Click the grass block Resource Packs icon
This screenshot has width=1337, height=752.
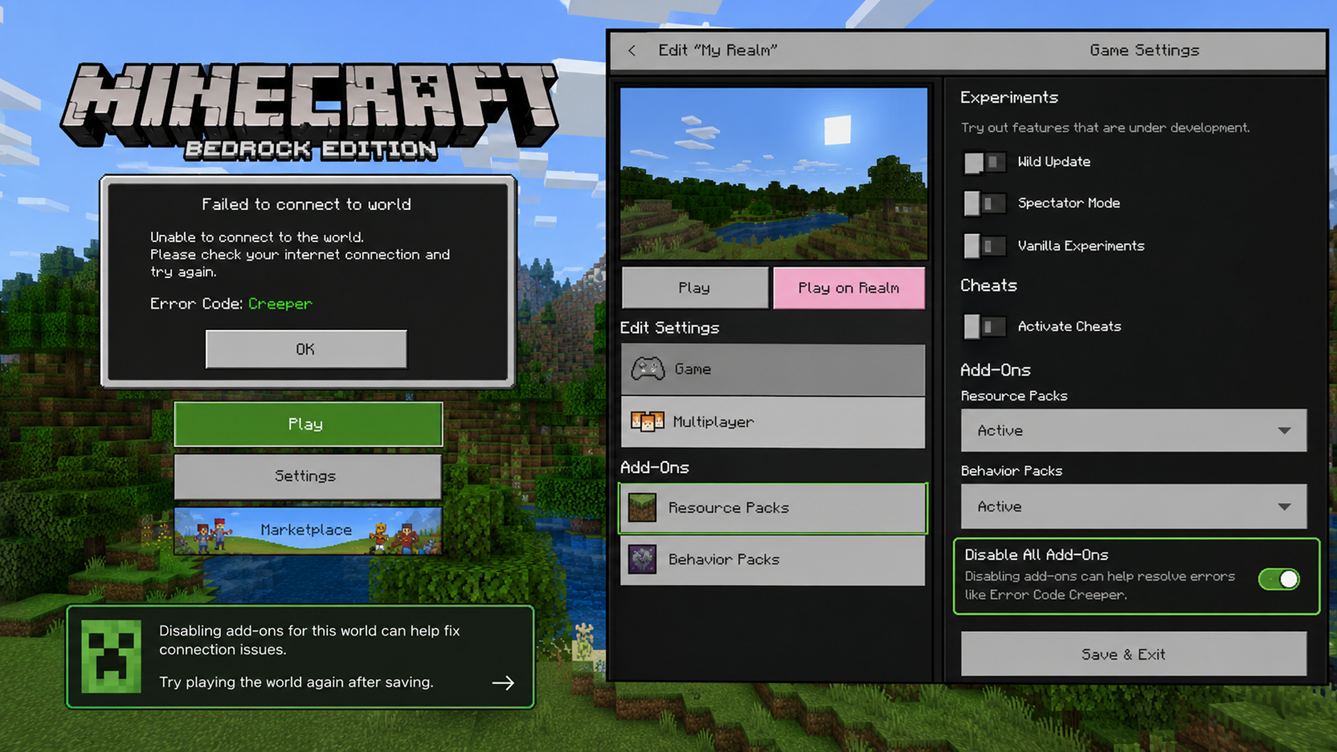642,508
